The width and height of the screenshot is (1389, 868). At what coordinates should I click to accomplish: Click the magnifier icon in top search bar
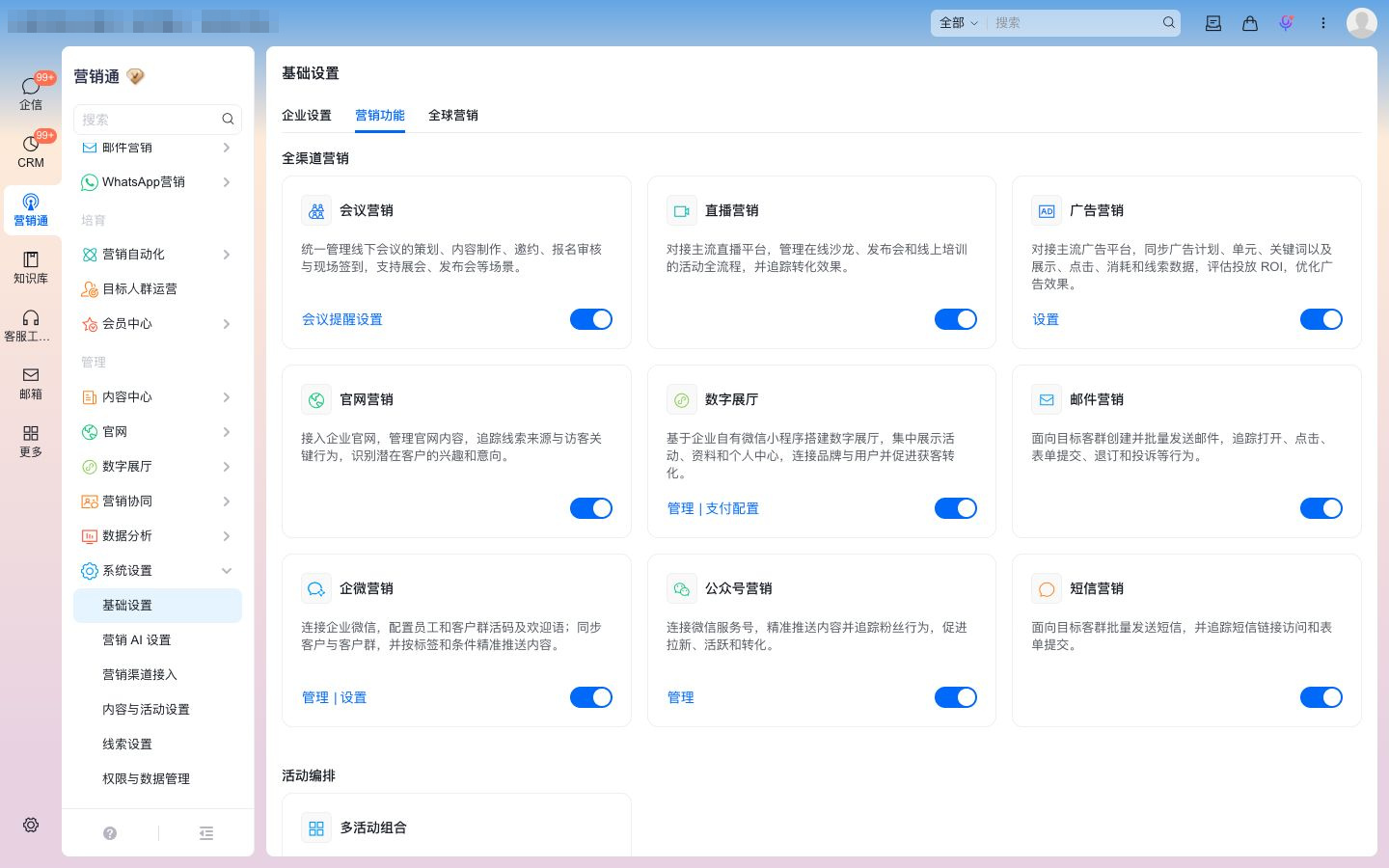tap(1169, 22)
